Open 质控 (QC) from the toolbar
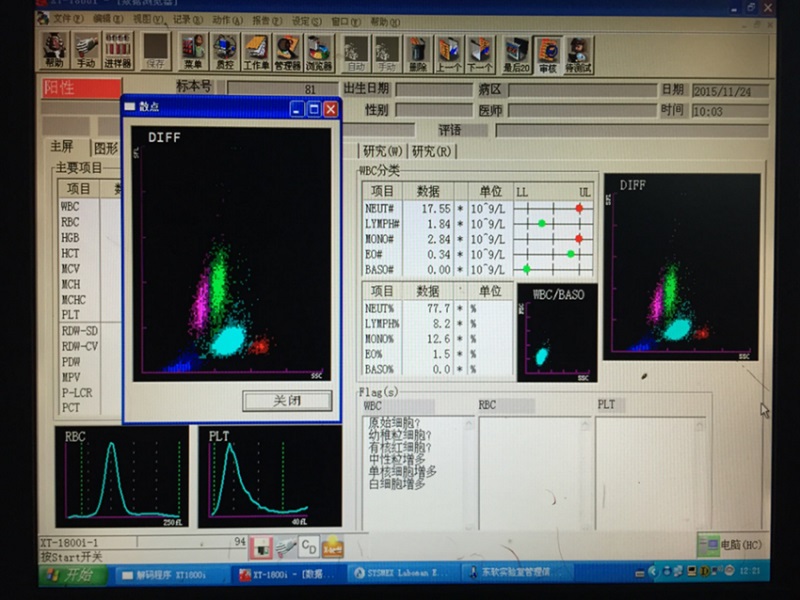Screen dimensions: 800x600 224,50
